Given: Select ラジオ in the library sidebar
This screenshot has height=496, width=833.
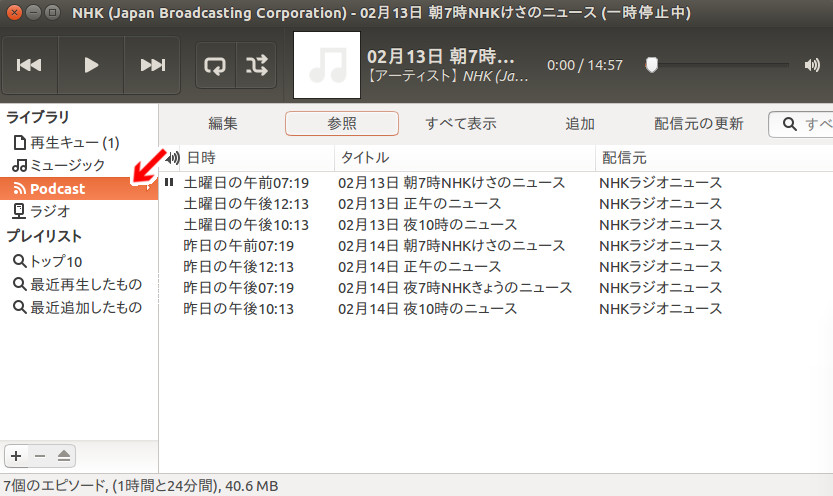Looking at the screenshot, I should coord(41,211).
